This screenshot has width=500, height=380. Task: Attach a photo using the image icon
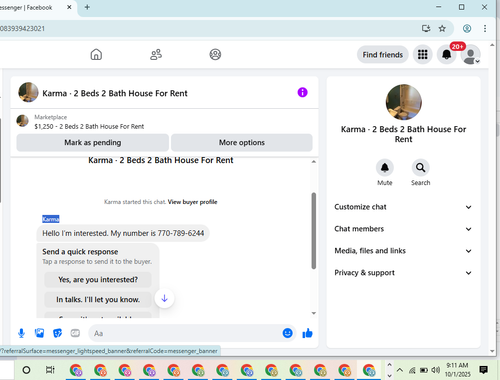[39, 333]
